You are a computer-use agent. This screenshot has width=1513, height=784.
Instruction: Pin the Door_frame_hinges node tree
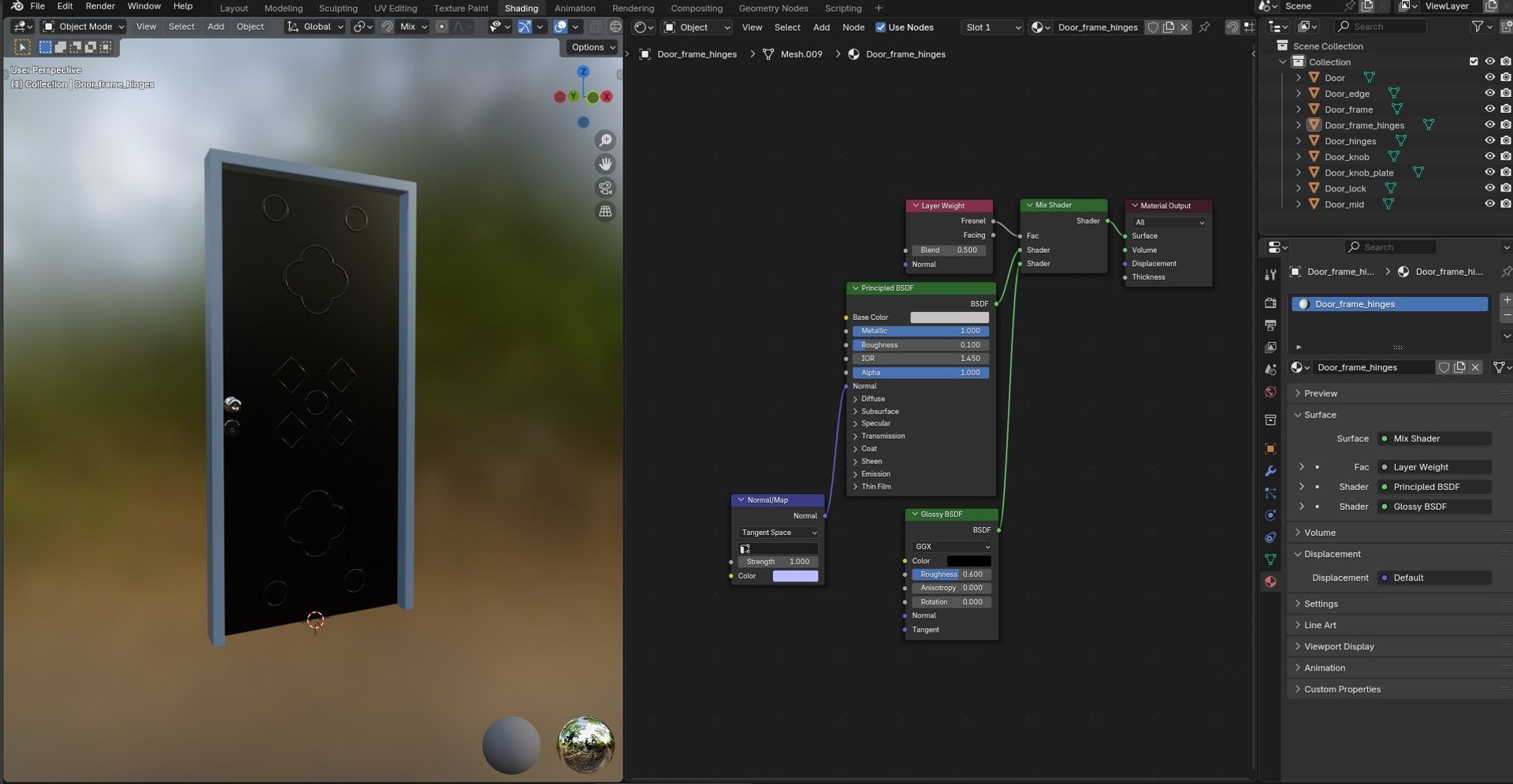point(1204,27)
